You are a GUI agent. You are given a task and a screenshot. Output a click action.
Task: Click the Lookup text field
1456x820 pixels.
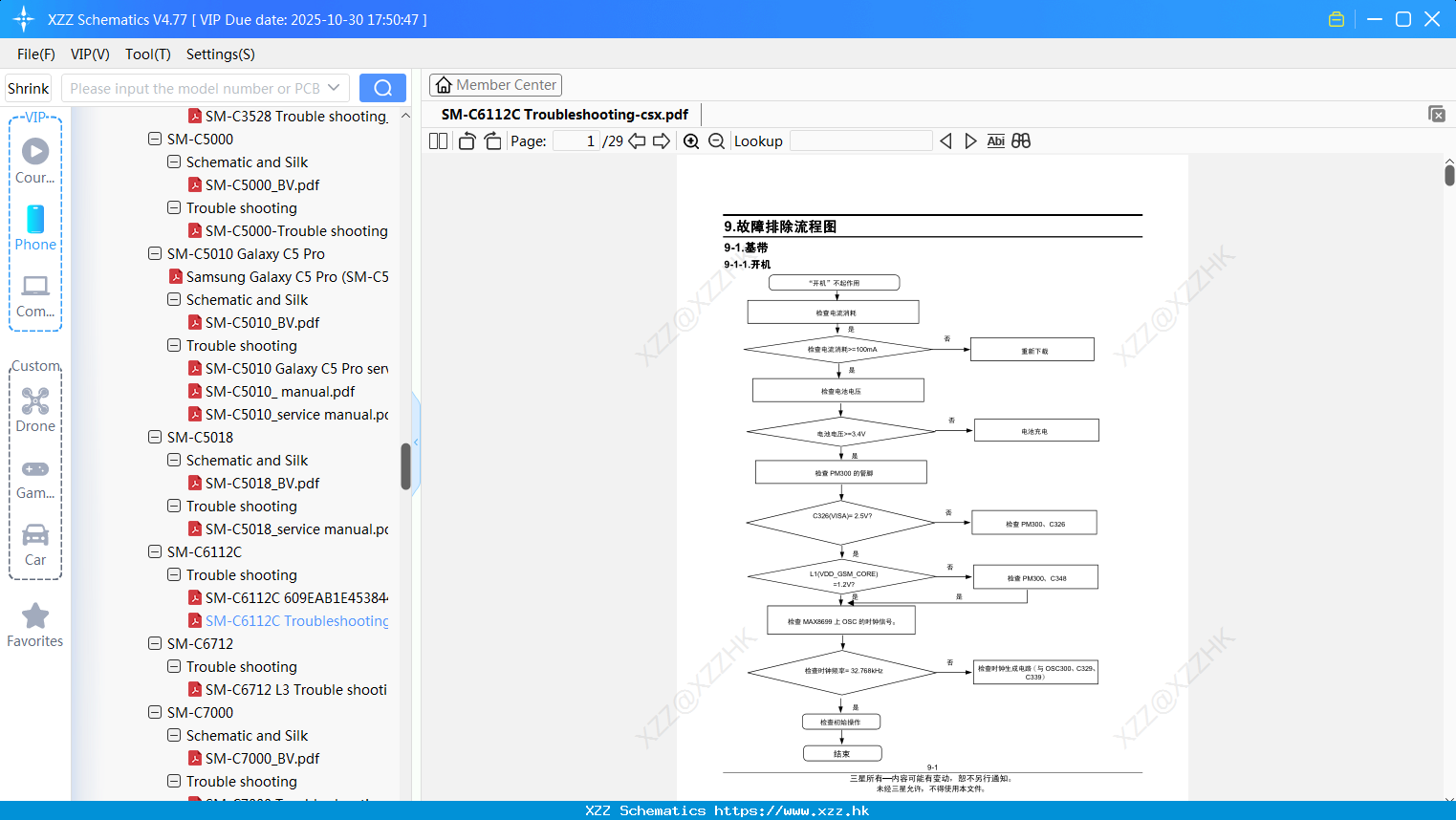point(861,140)
